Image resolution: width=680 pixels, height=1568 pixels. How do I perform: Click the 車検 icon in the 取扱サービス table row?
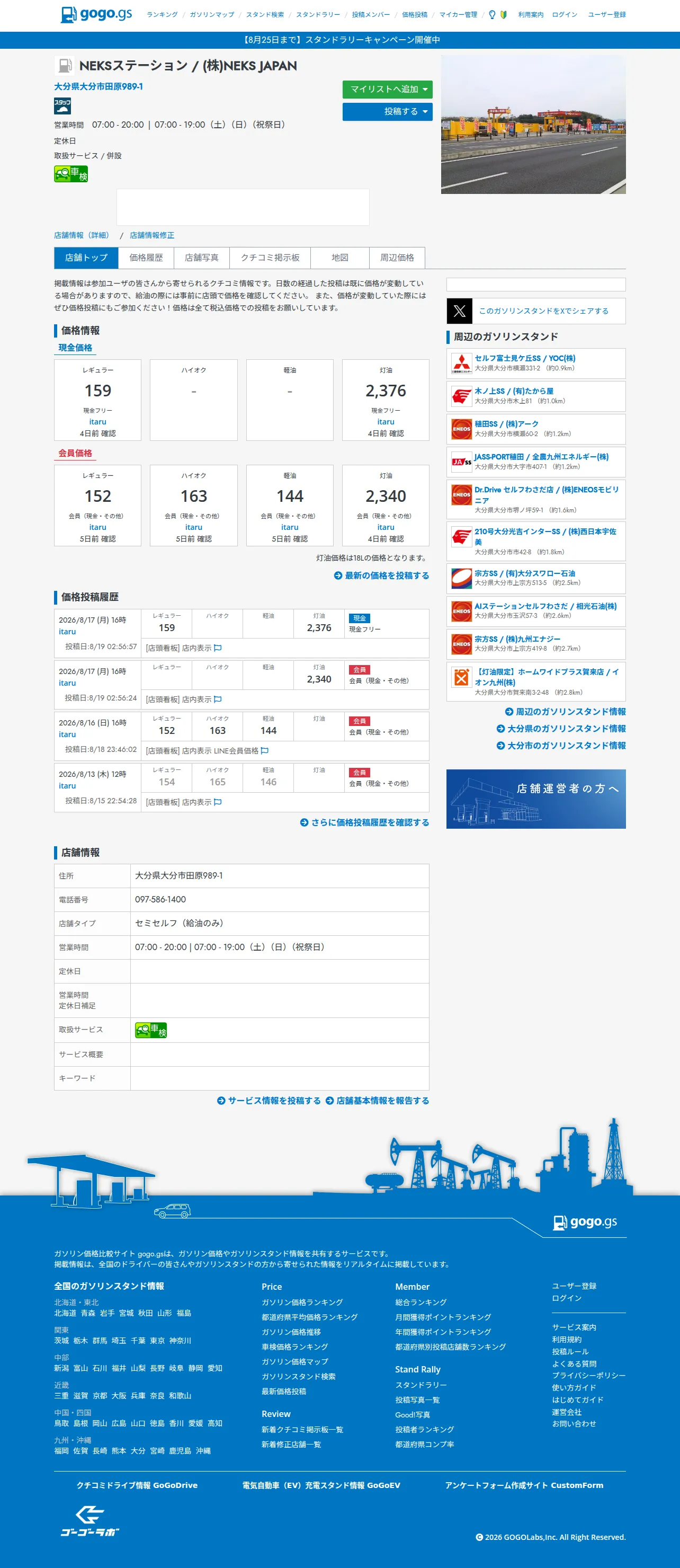coord(151,1030)
